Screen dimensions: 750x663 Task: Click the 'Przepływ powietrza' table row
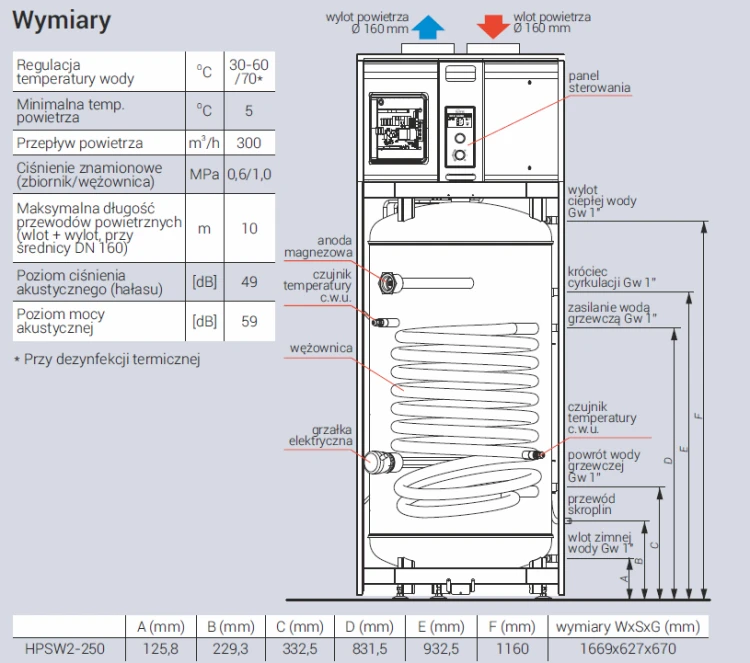144,143
